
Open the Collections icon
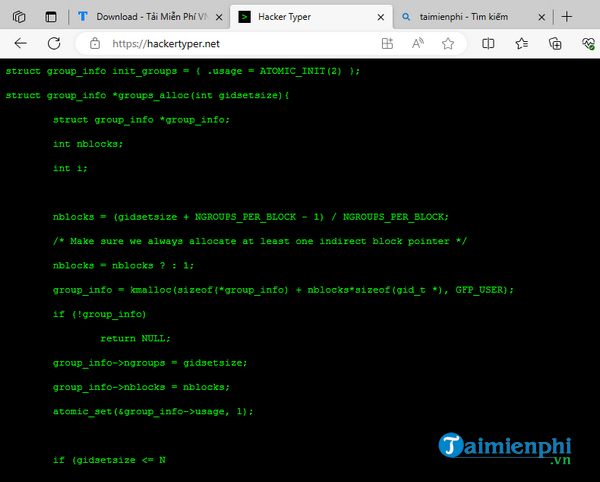555,44
